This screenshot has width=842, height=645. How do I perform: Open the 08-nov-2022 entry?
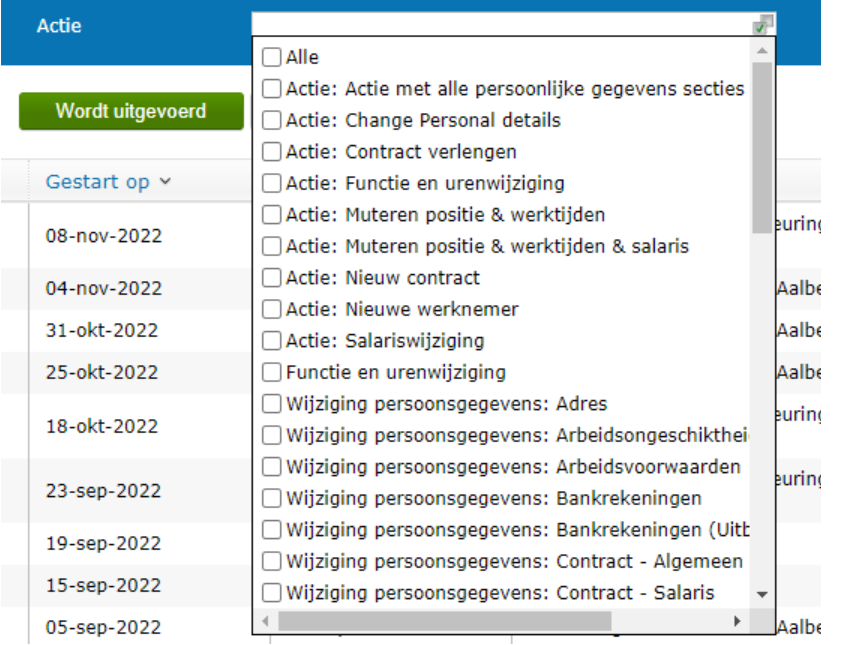click(103, 235)
